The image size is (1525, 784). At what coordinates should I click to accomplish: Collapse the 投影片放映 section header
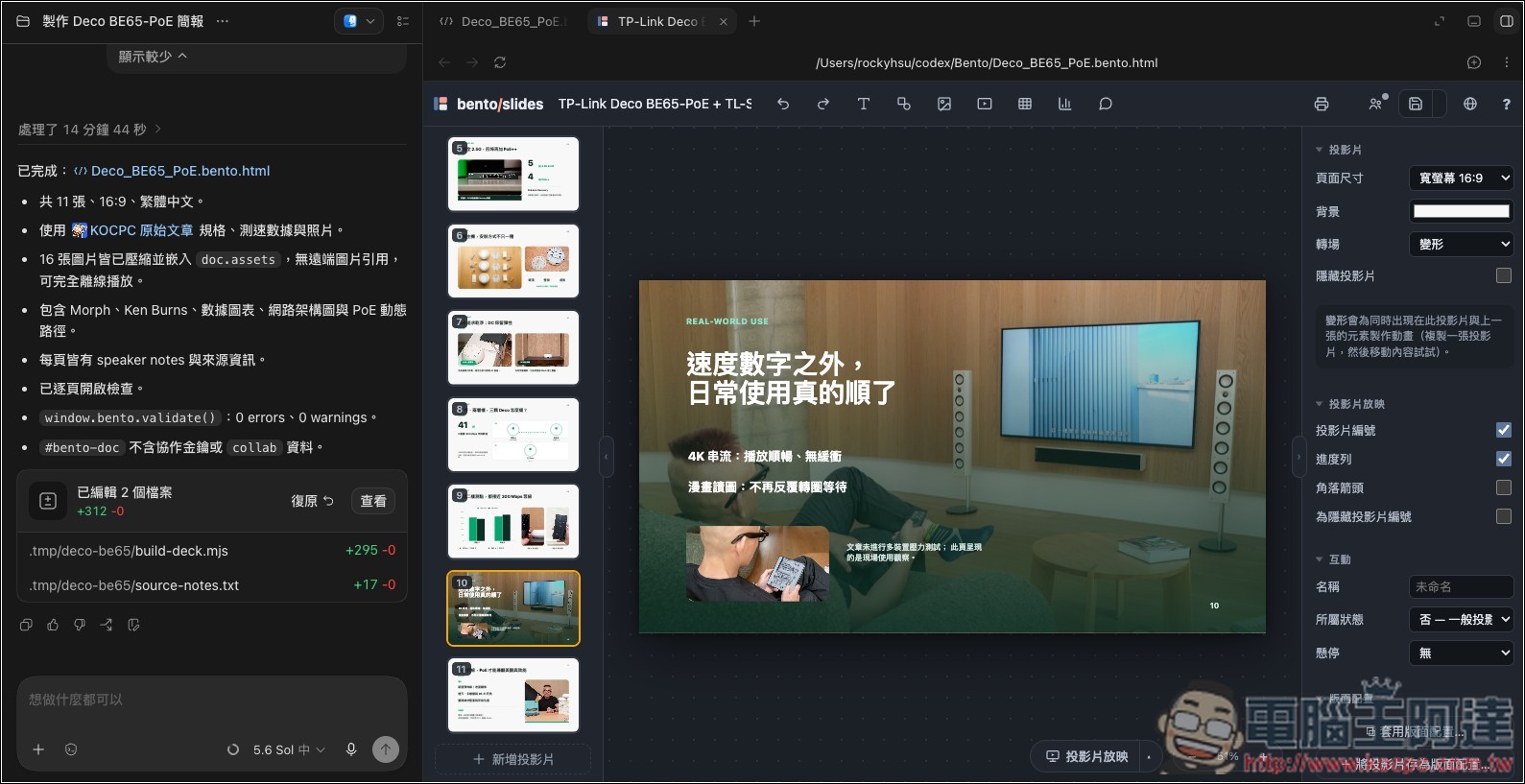(x=1350, y=404)
